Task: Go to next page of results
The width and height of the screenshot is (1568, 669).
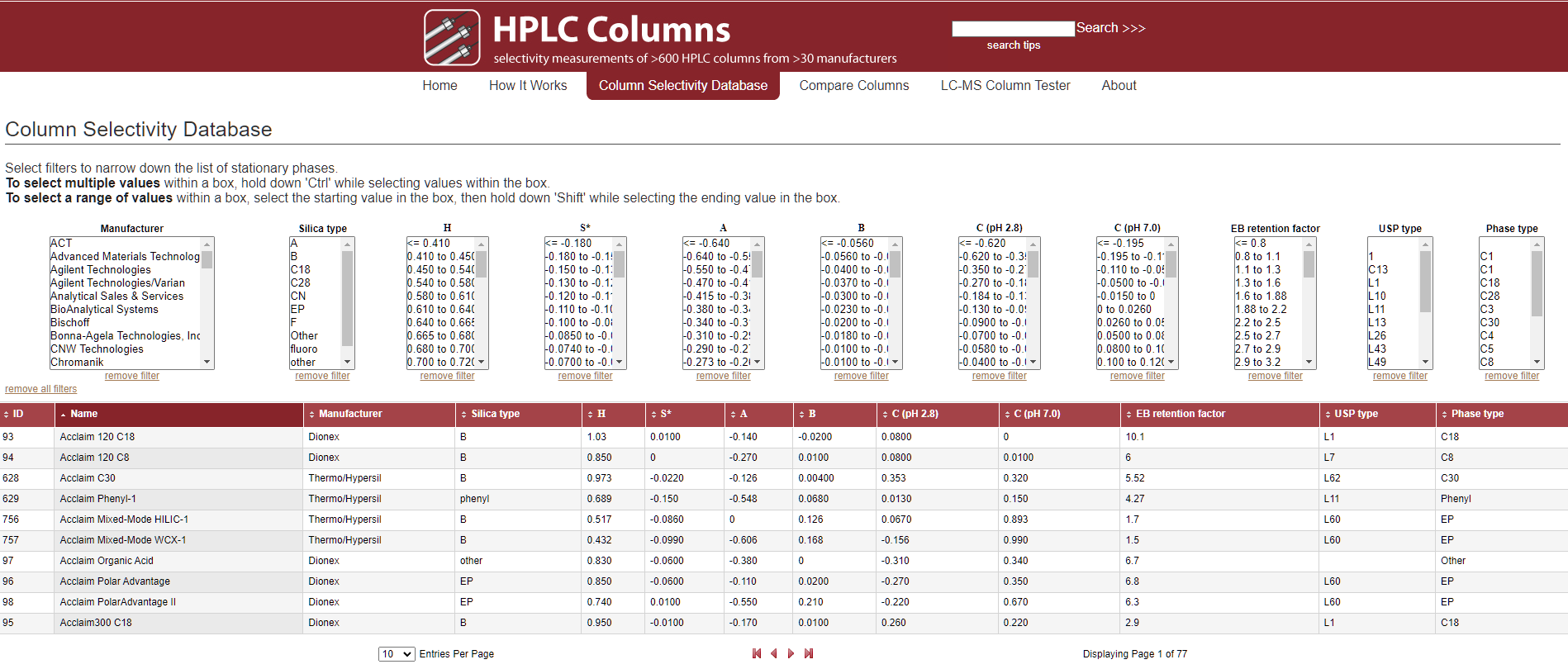Action: (x=791, y=653)
